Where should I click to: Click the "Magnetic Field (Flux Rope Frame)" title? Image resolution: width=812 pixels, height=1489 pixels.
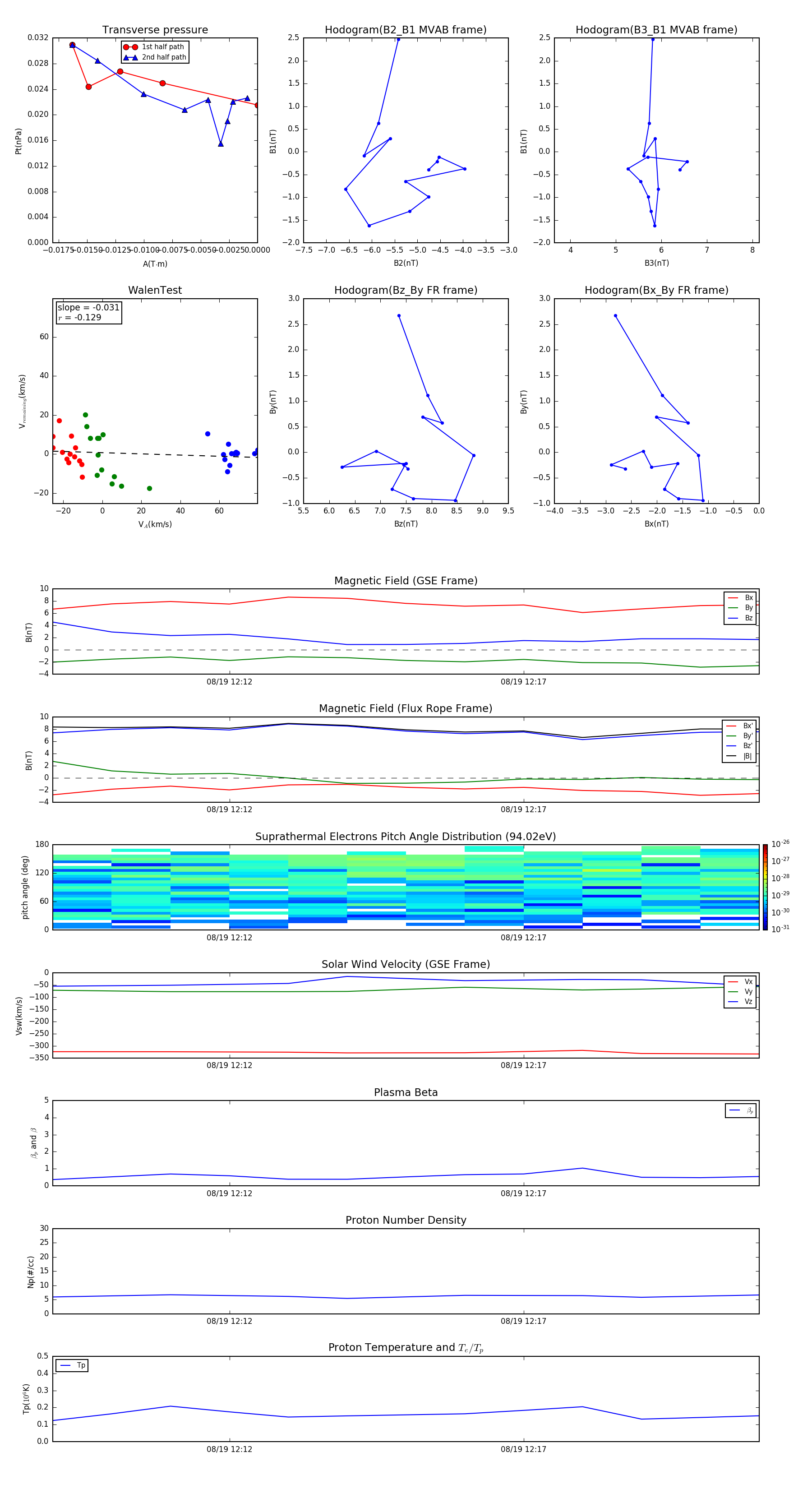click(x=406, y=709)
